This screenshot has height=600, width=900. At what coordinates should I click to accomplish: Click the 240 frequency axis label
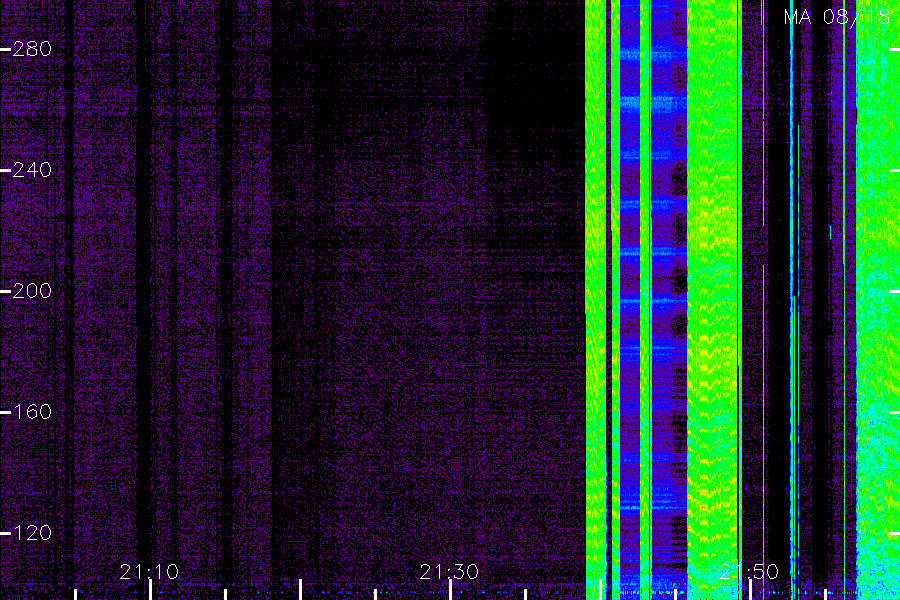tap(32, 170)
